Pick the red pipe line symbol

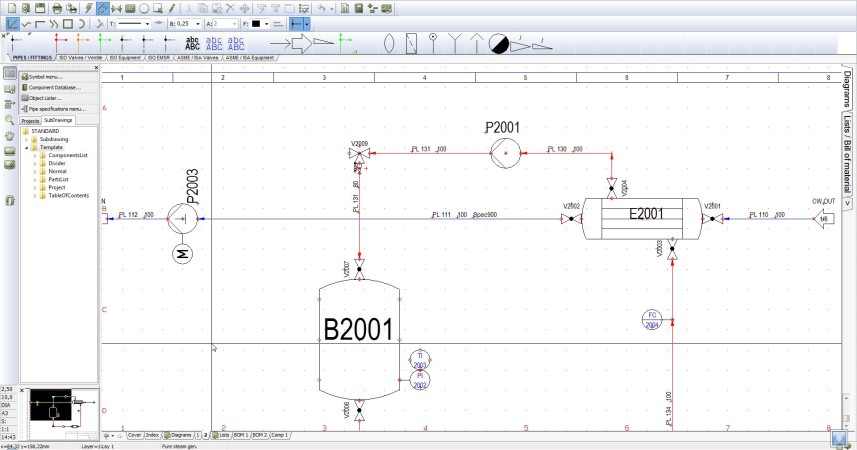tap(59, 43)
